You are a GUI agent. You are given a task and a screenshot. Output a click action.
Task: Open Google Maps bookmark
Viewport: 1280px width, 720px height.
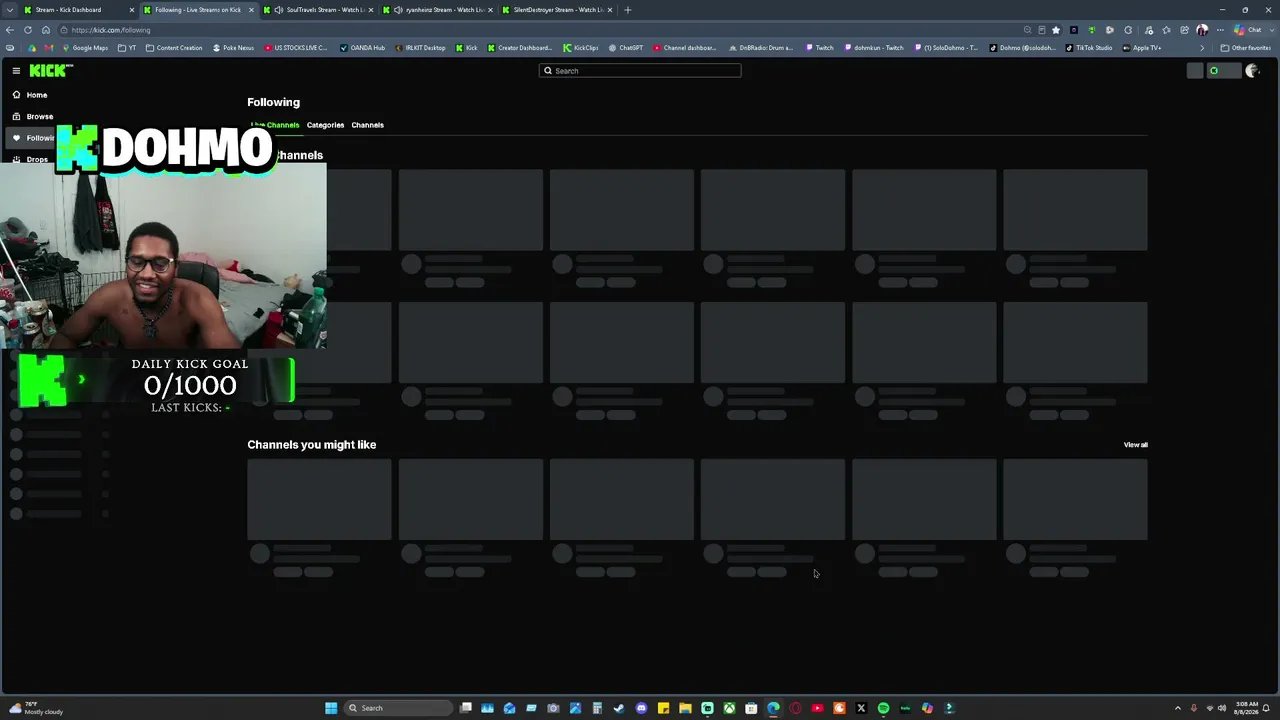click(84, 48)
